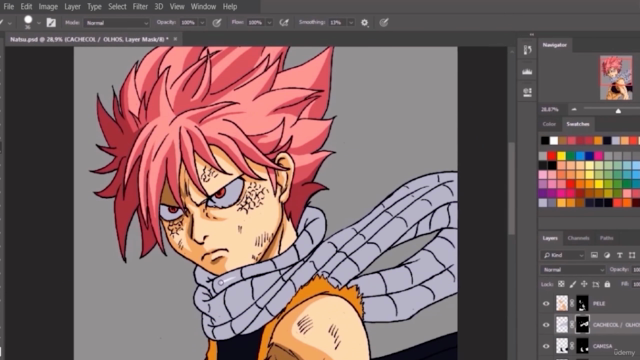
Task: Hide the CACHECOL / OLHOS layer
Action: (x=546, y=325)
